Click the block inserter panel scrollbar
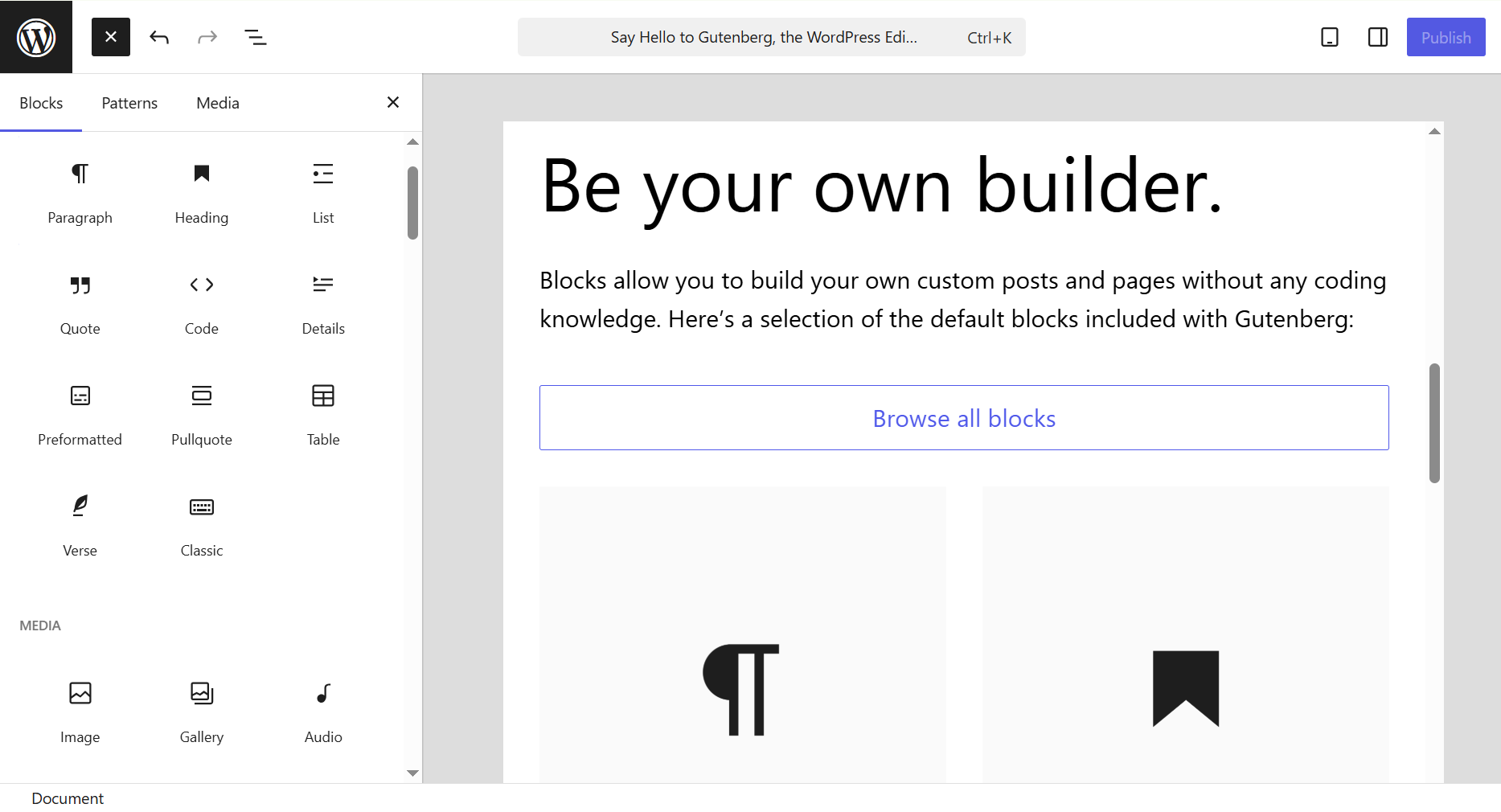 click(412, 203)
